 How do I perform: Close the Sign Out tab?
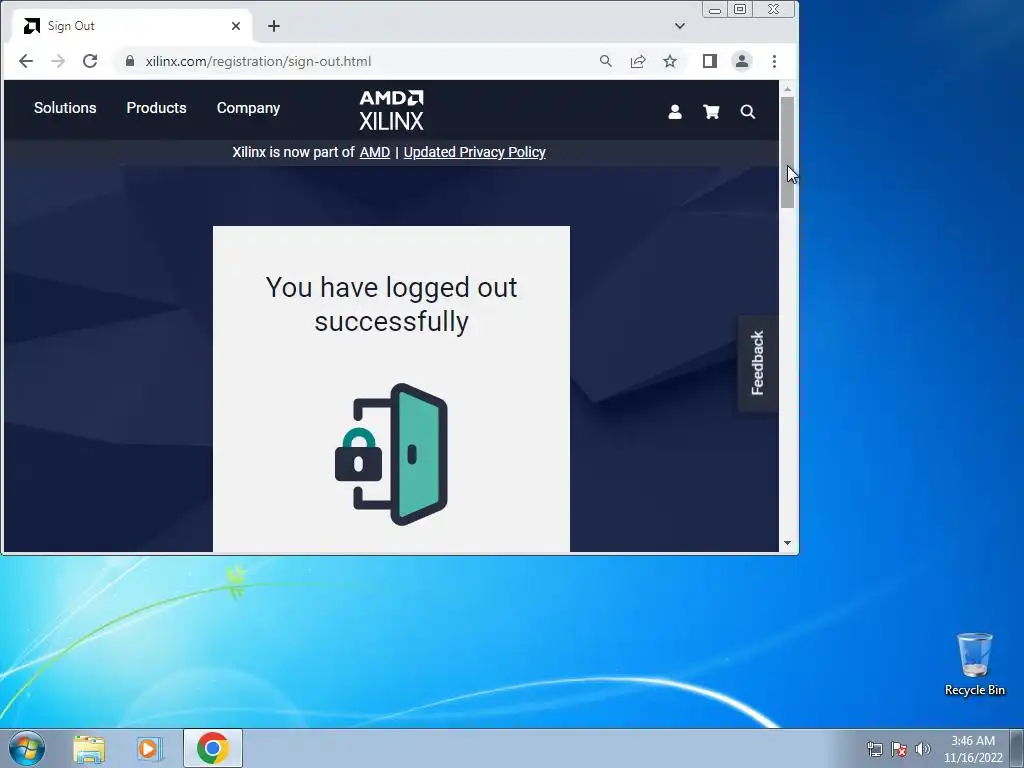click(x=236, y=26)
